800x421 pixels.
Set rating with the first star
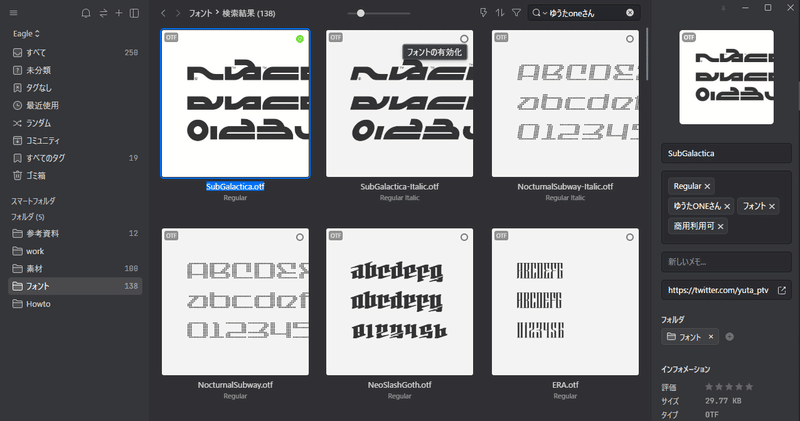[709, 387]
